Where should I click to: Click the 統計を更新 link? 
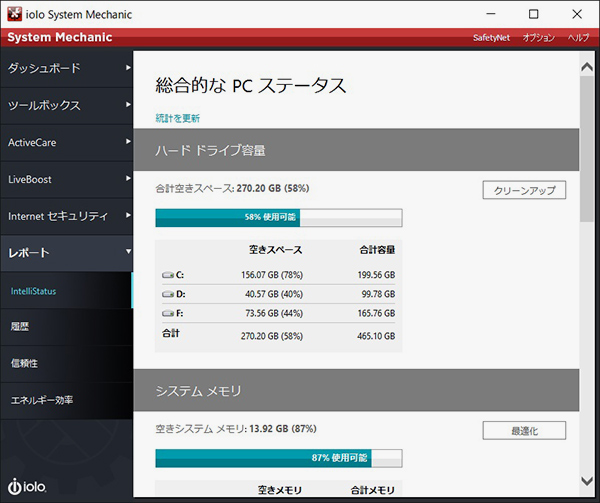pyautogui.click(x=178, y=118)
